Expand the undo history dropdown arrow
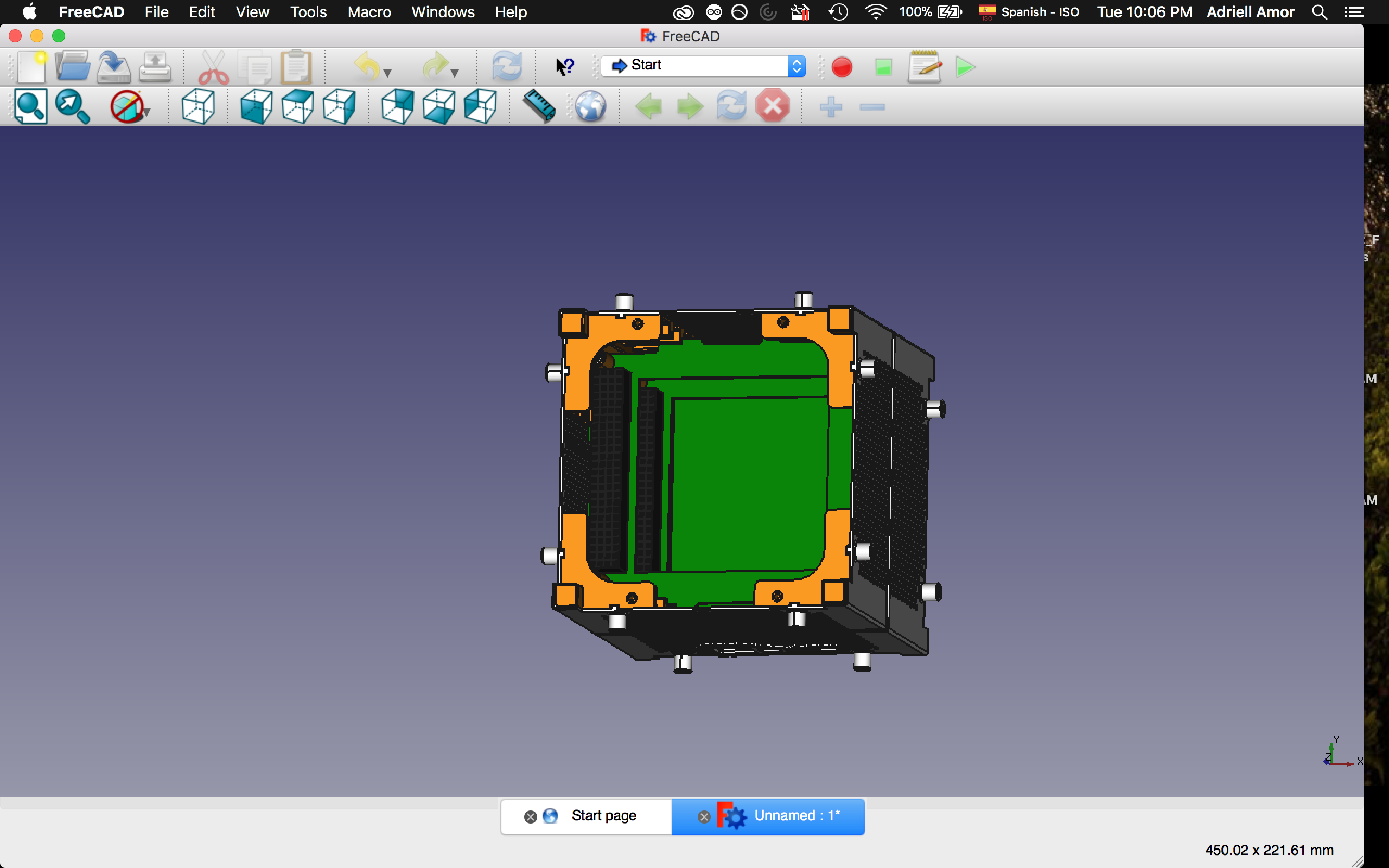Image resolution: width=1389 pixels, height=868 pixels. click(387, 73)
